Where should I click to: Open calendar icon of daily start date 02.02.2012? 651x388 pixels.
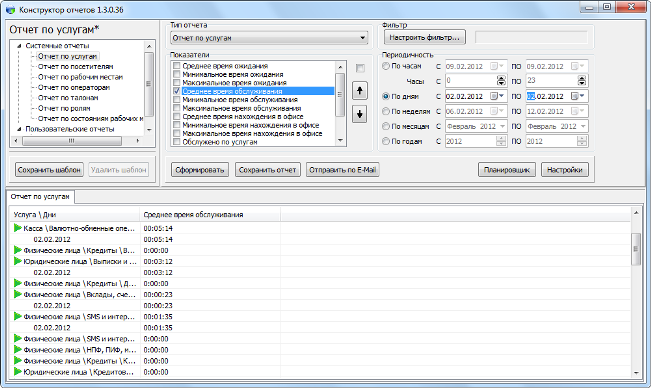[494, 96]
